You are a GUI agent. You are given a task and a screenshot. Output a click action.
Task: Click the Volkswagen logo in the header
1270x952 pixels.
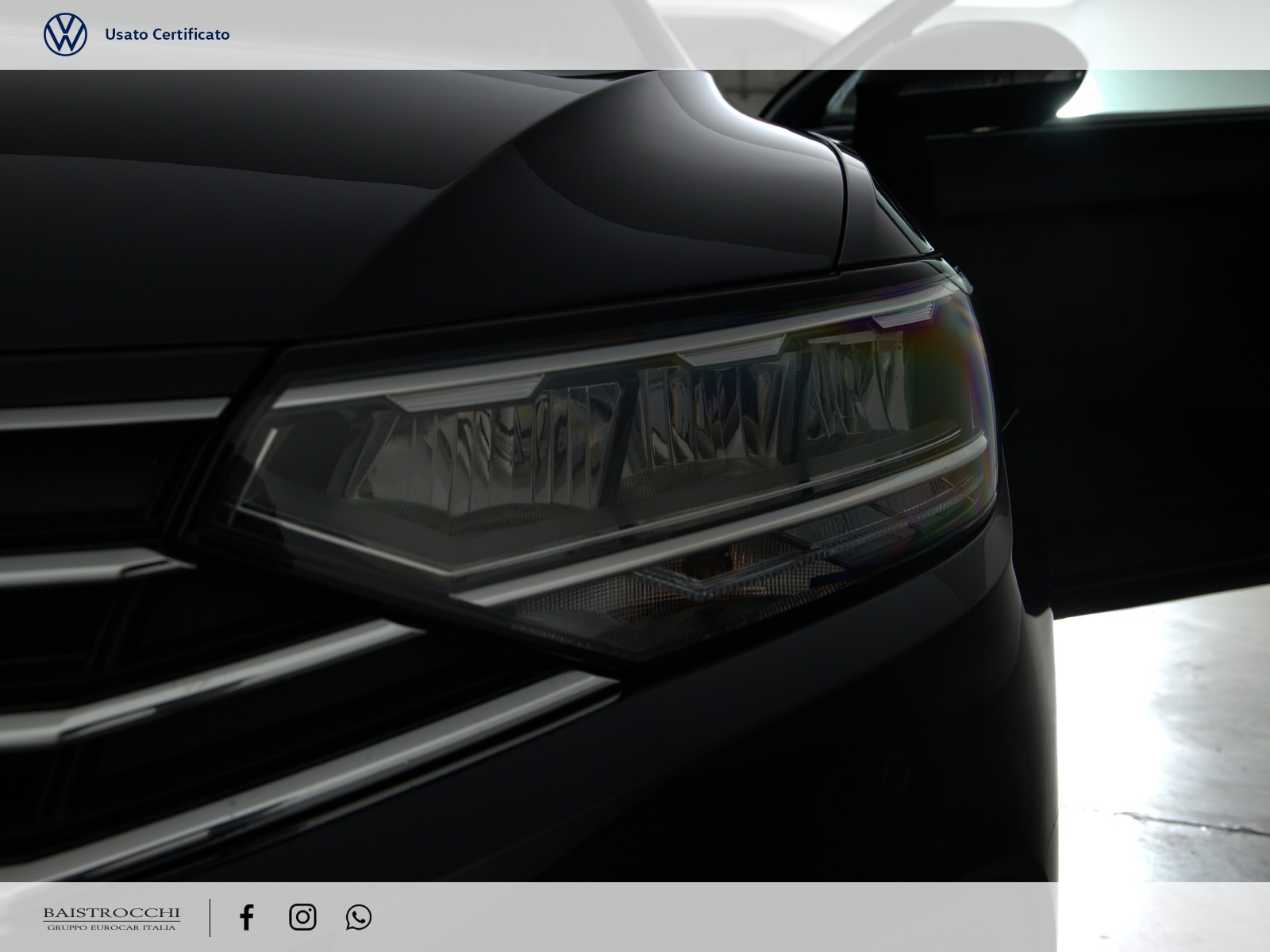(65, 34)
